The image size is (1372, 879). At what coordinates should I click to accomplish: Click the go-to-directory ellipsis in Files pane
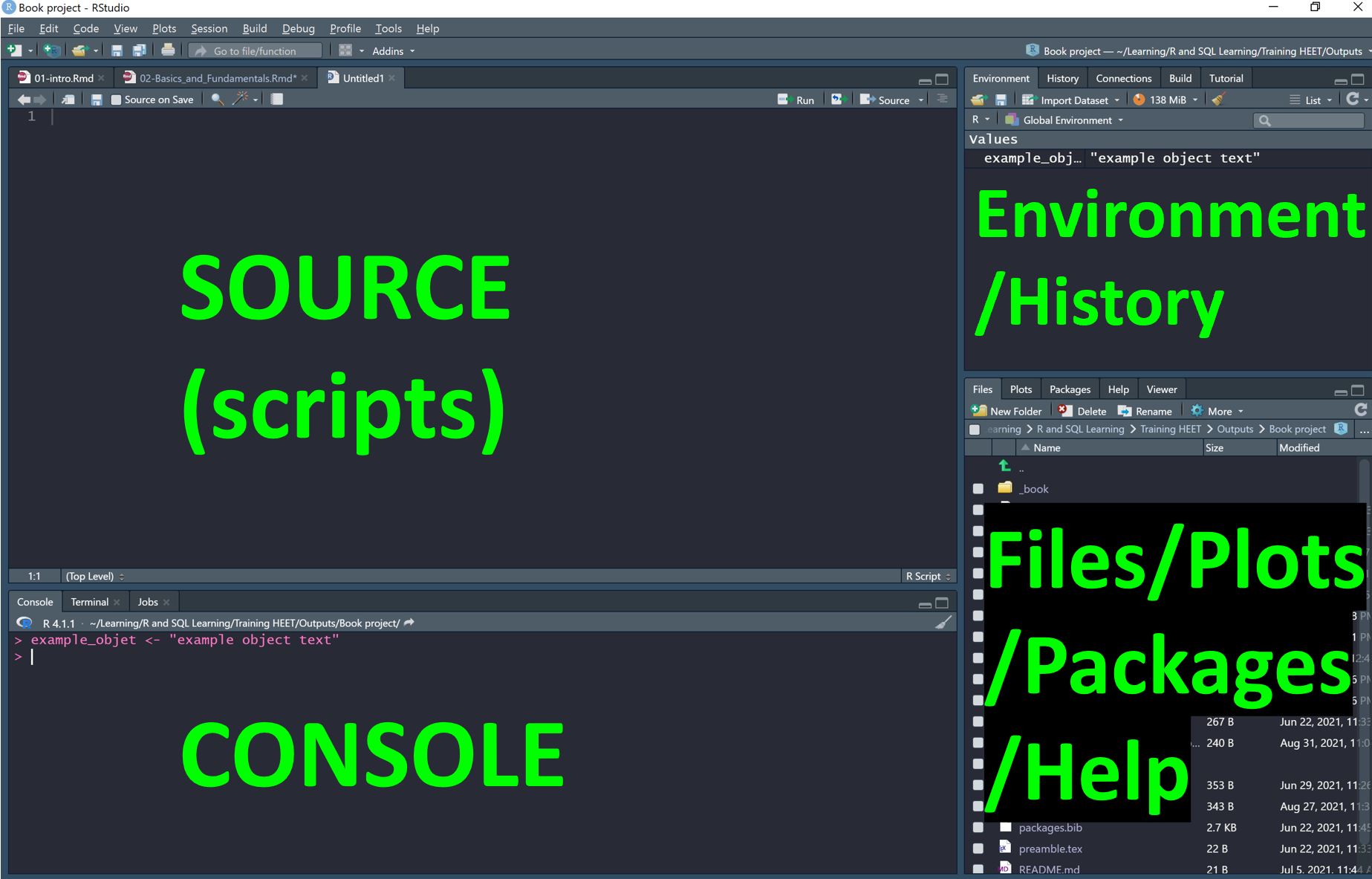click(1363, 429)
